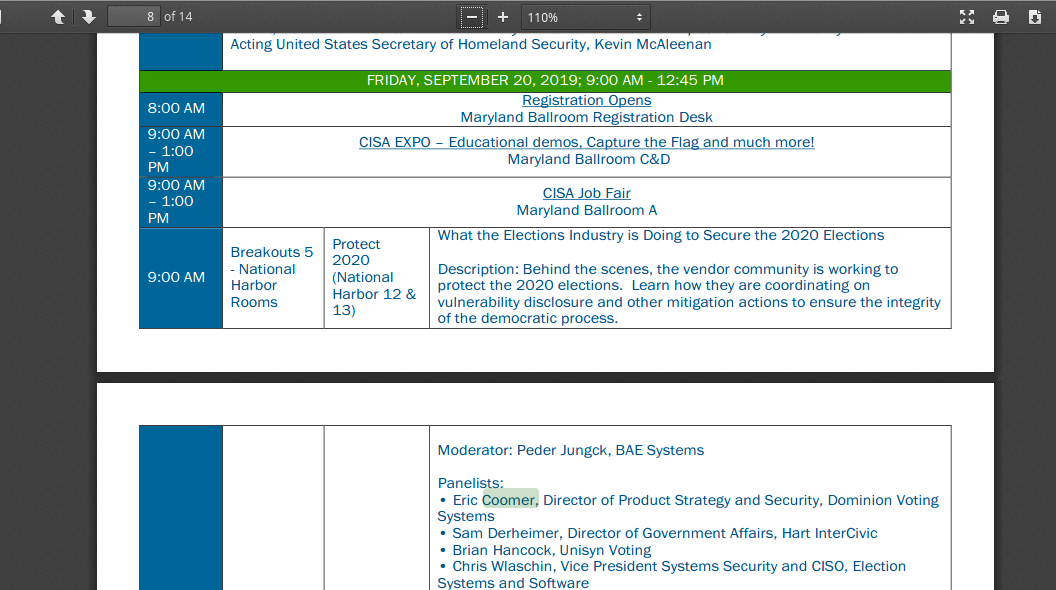Open the Registration Opens link
The width and height of the screenshot is (1056, 590).
coord(587,100)
